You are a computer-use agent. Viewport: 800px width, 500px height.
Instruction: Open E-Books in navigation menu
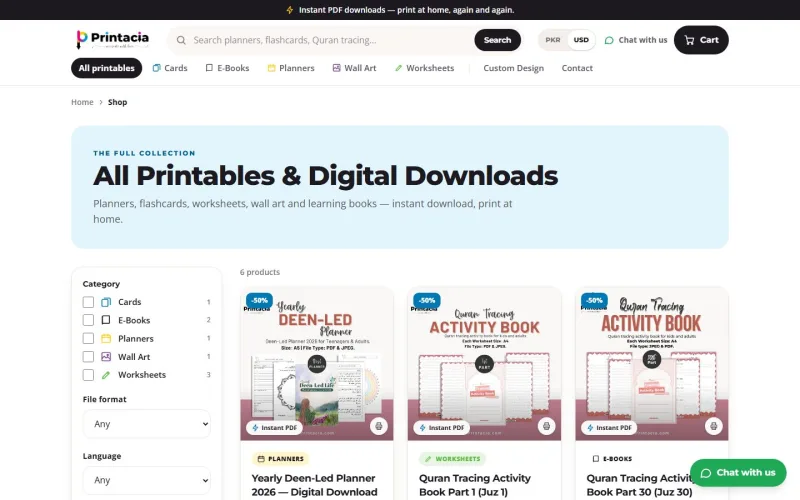[x=228, y=68]
